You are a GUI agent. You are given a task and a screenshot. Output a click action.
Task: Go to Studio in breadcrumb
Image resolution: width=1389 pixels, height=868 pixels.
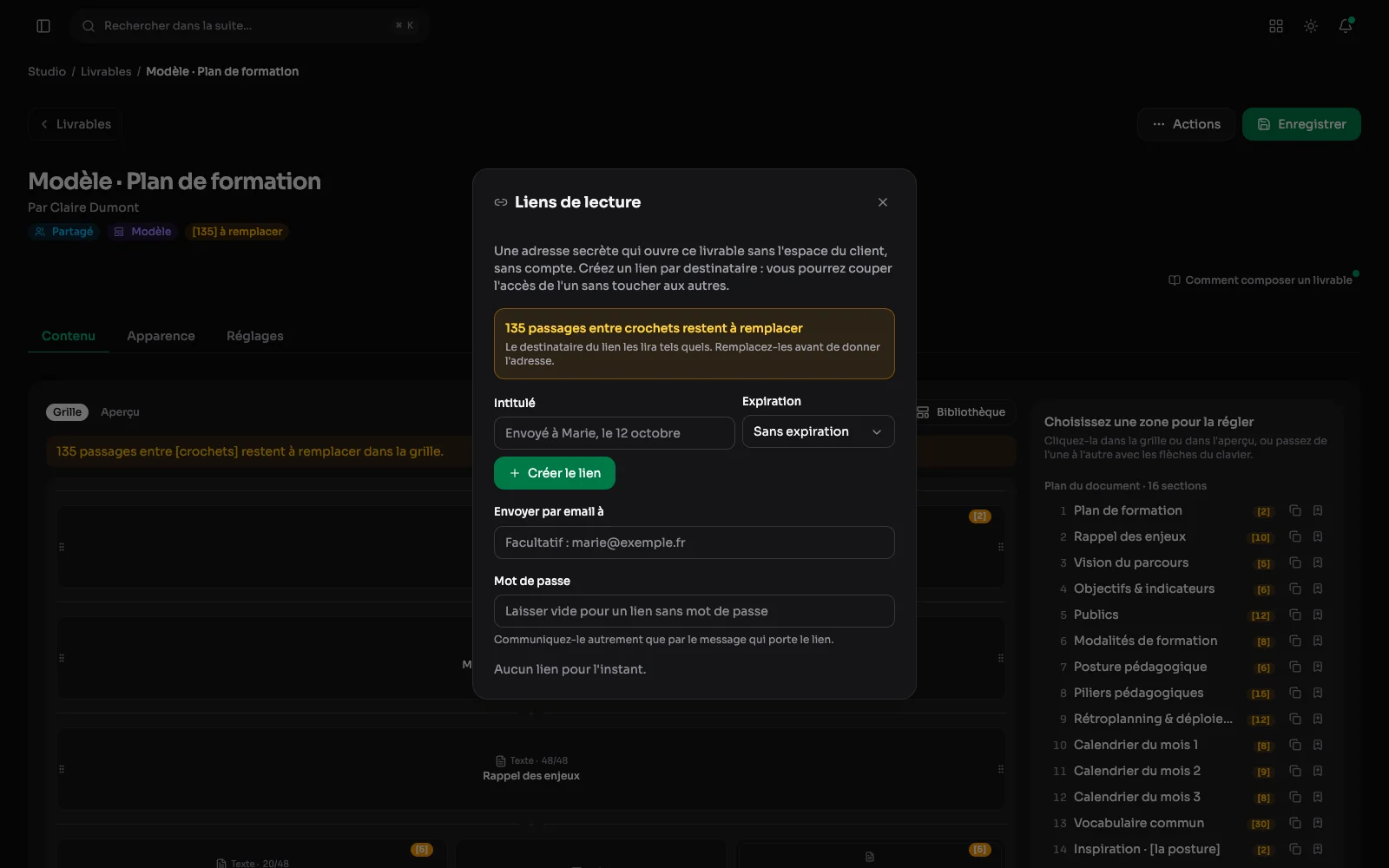tap(47, 71)
